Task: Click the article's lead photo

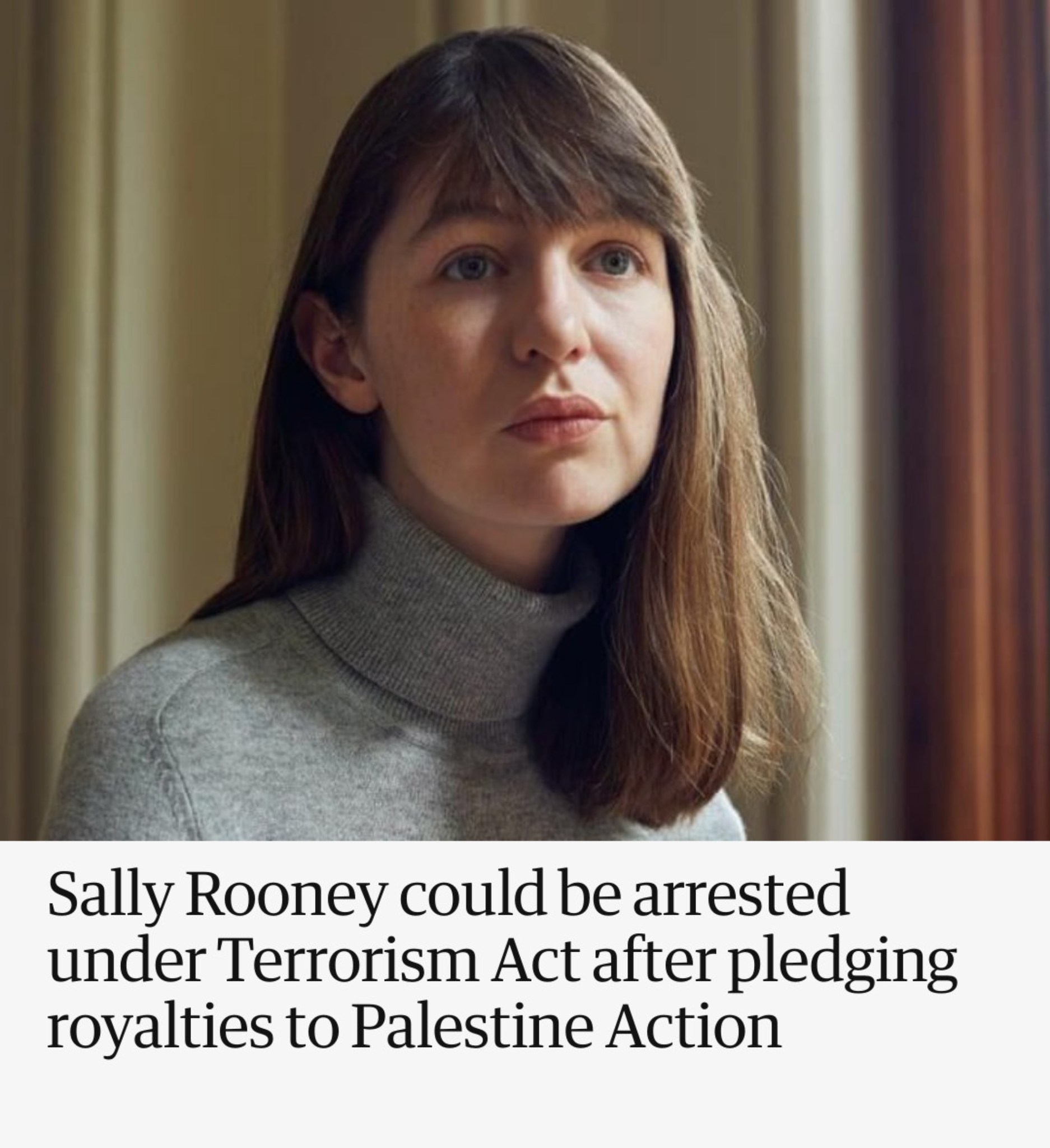Action: (x=524, y=420)
